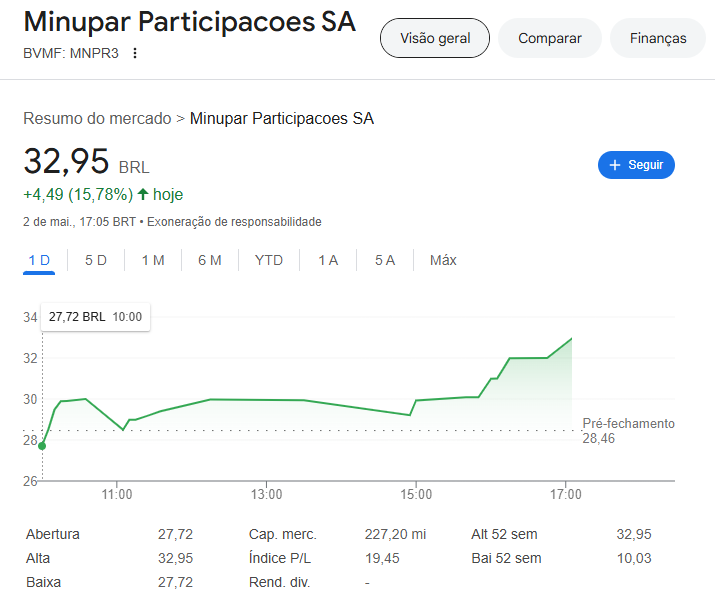This screenshot has height=607, width=715.
Task: Click the green dot chart marker at 10:00
Action: pyautogui.click(x=42, y=446)
